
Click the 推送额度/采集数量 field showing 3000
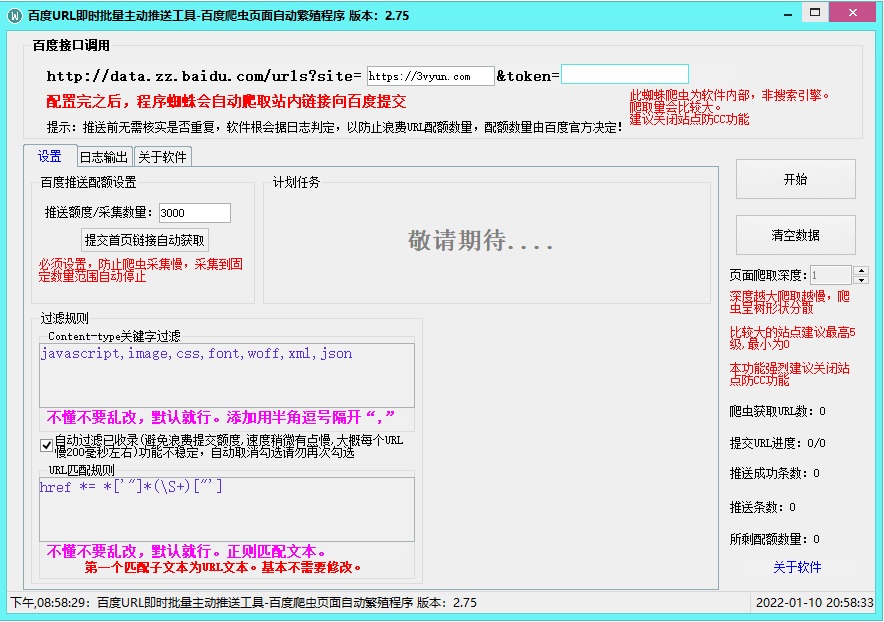194,212
